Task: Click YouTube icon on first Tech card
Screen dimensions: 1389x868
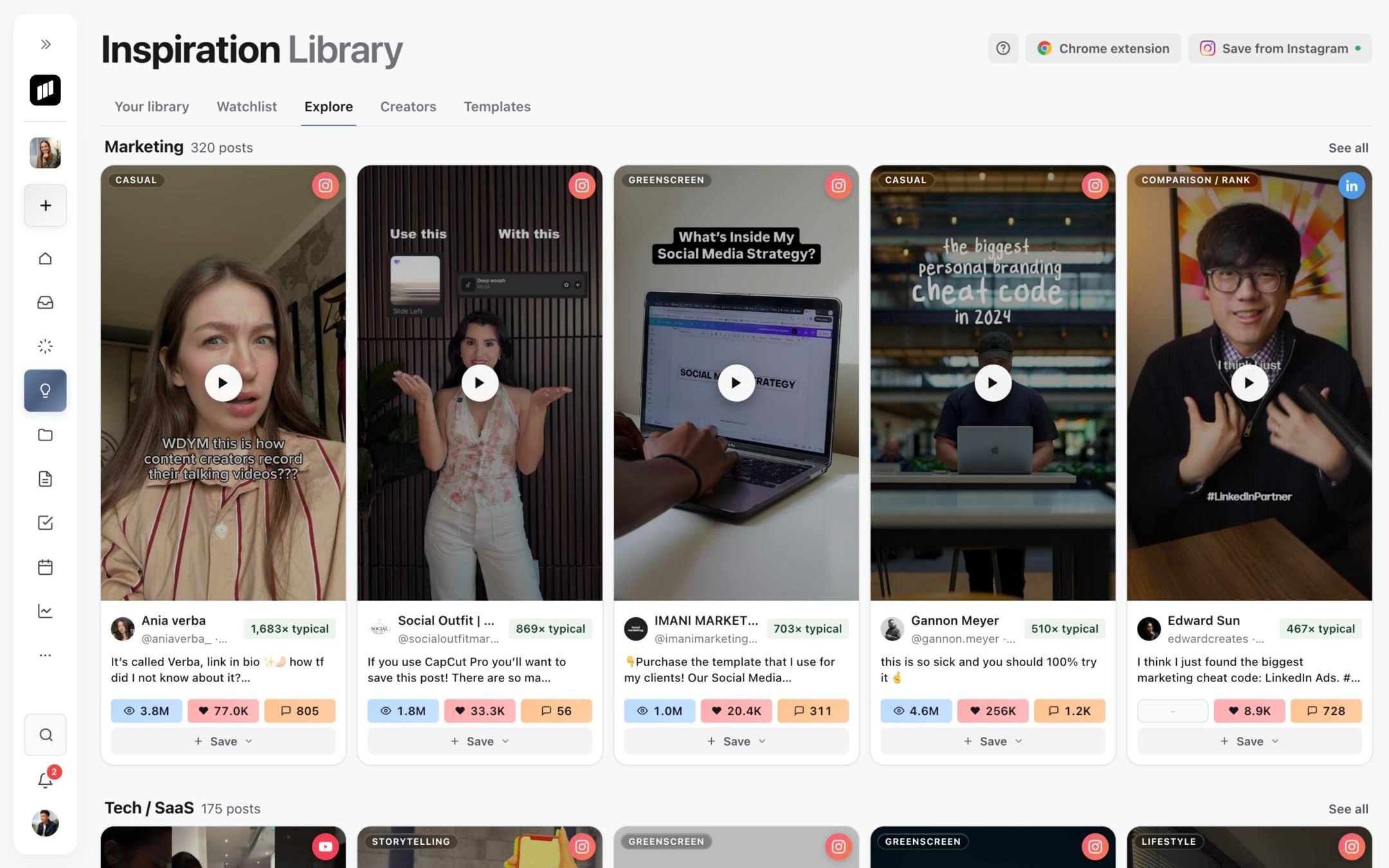Action: pyautogui.click(x=325, y=847)
